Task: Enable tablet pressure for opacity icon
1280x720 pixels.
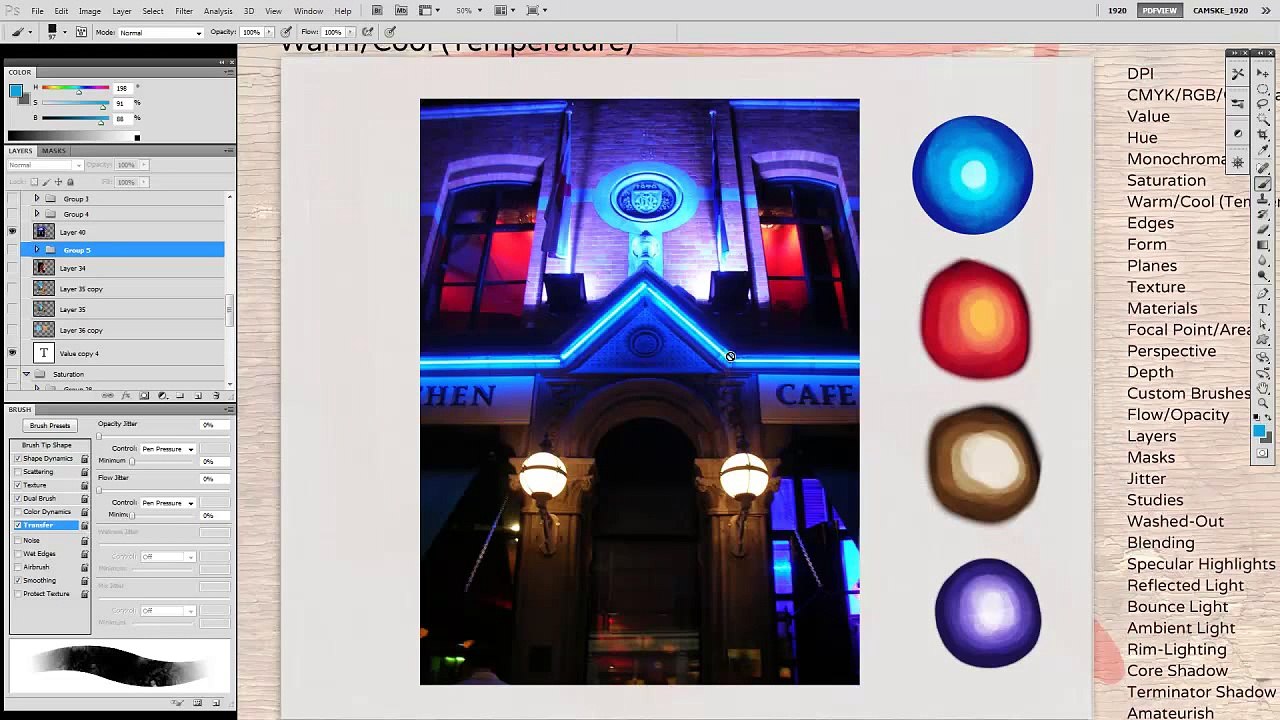Action: 286,32
